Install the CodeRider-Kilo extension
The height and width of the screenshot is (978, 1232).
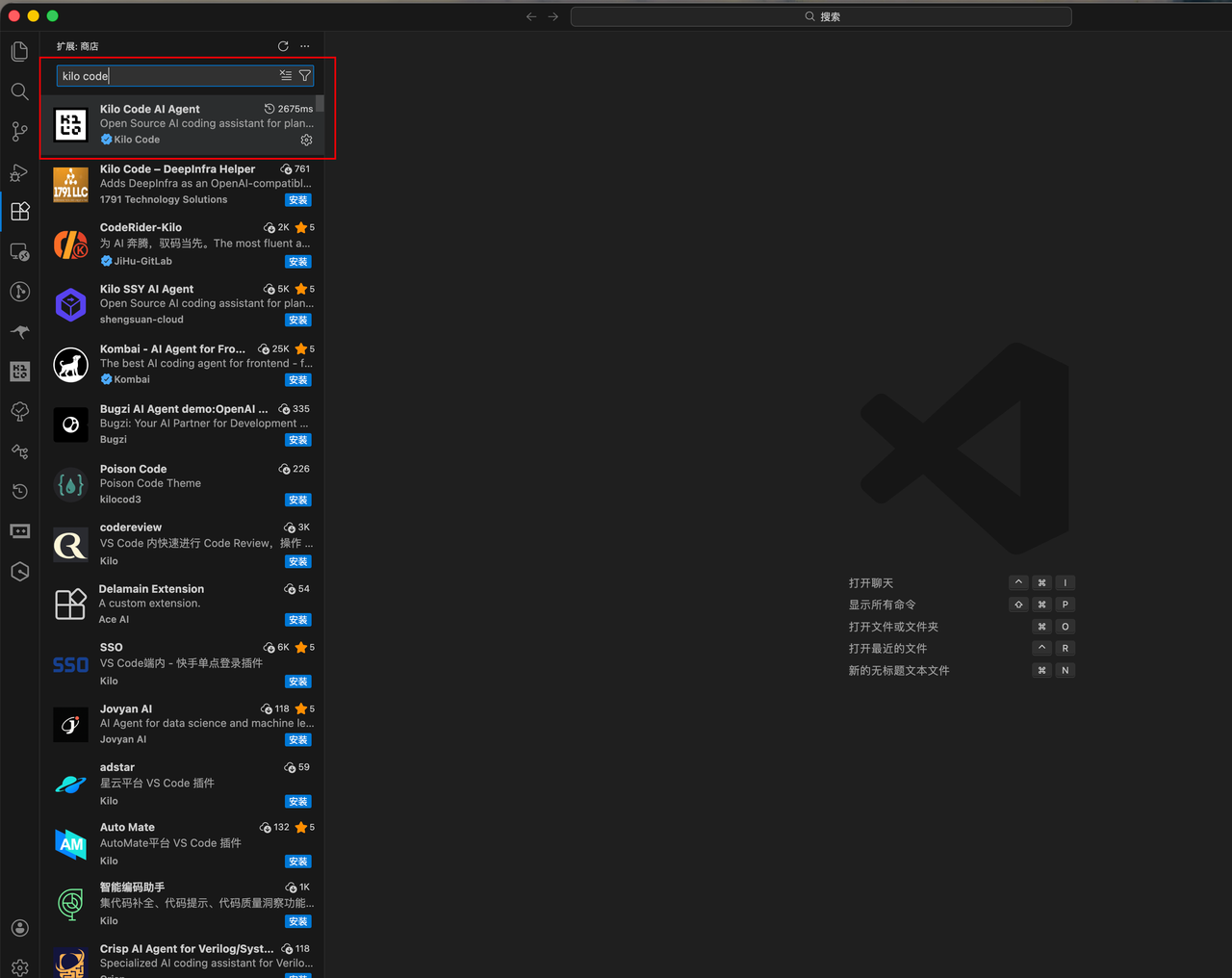(298, 262)
